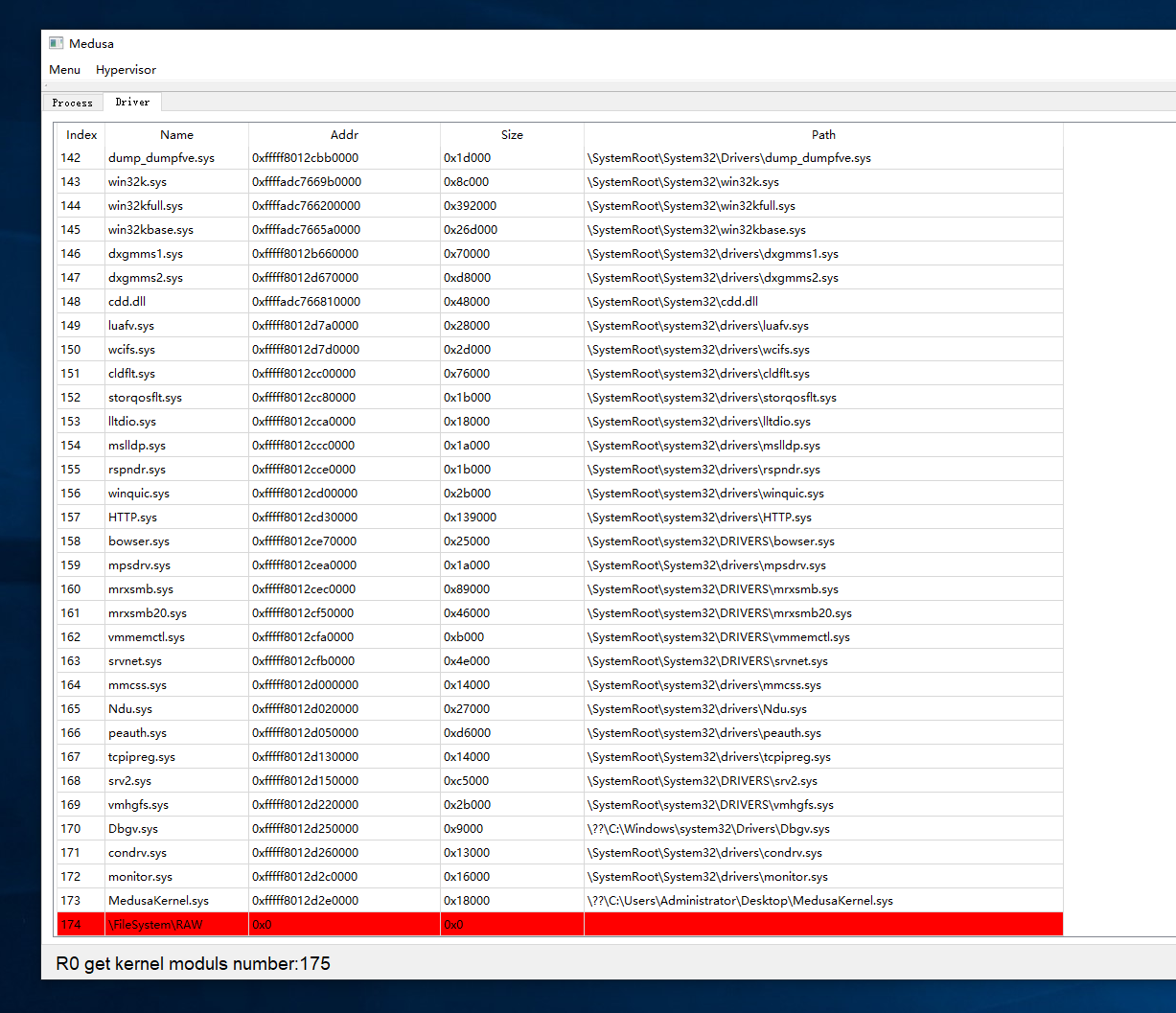Viewport: 1176px width, 1013px height.
Task: Select the cdd.dll name cell
Action: tap(177, 302)
